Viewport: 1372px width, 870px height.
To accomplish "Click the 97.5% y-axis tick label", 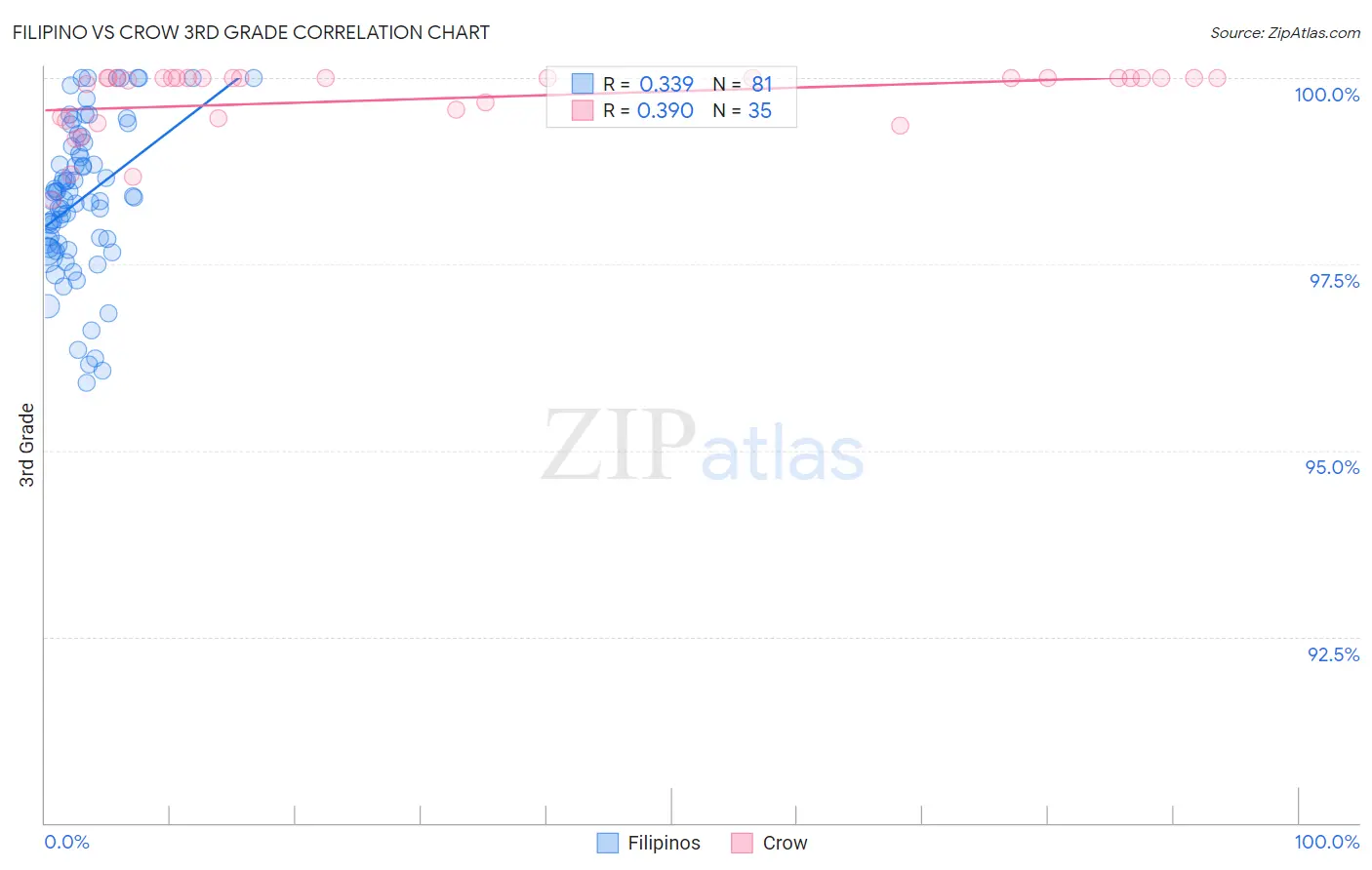I will (x=1334, y=281).
